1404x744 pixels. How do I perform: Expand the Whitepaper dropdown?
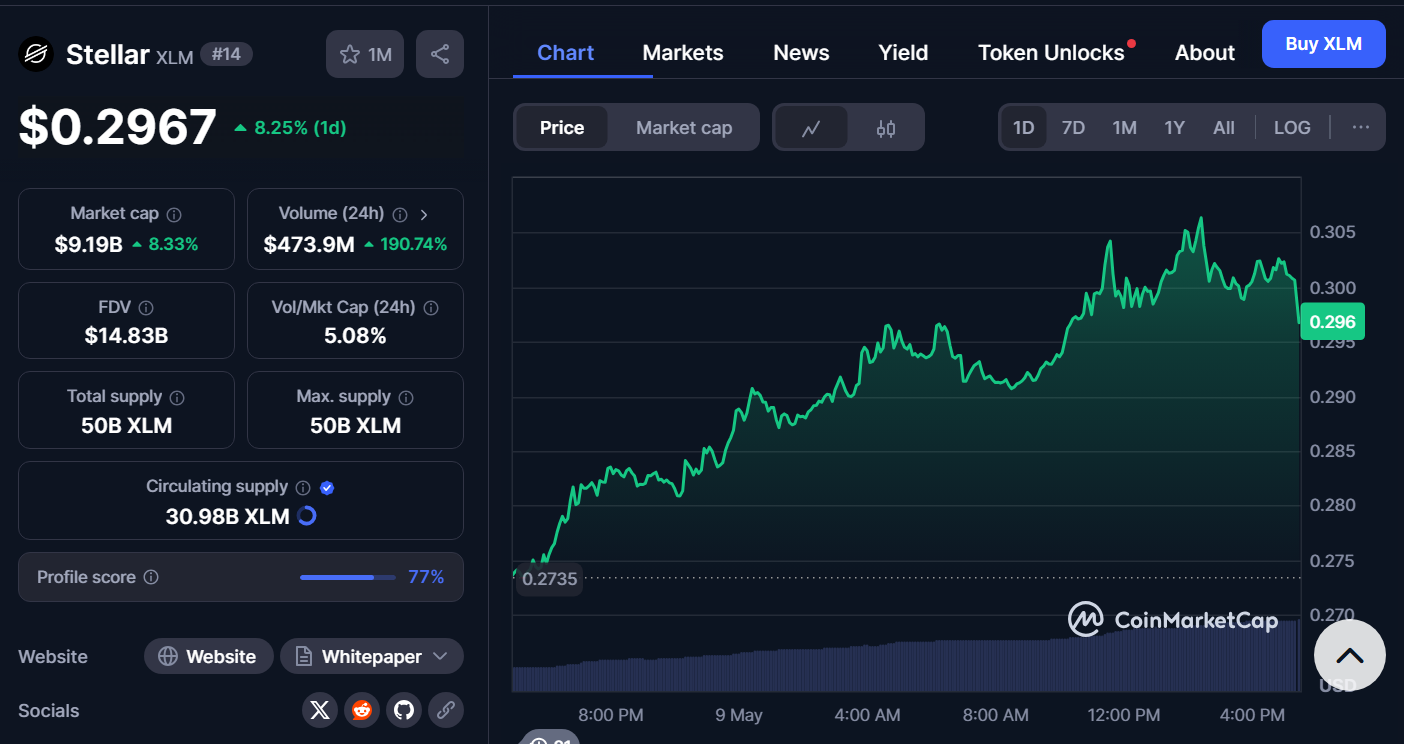click(440, 657)
